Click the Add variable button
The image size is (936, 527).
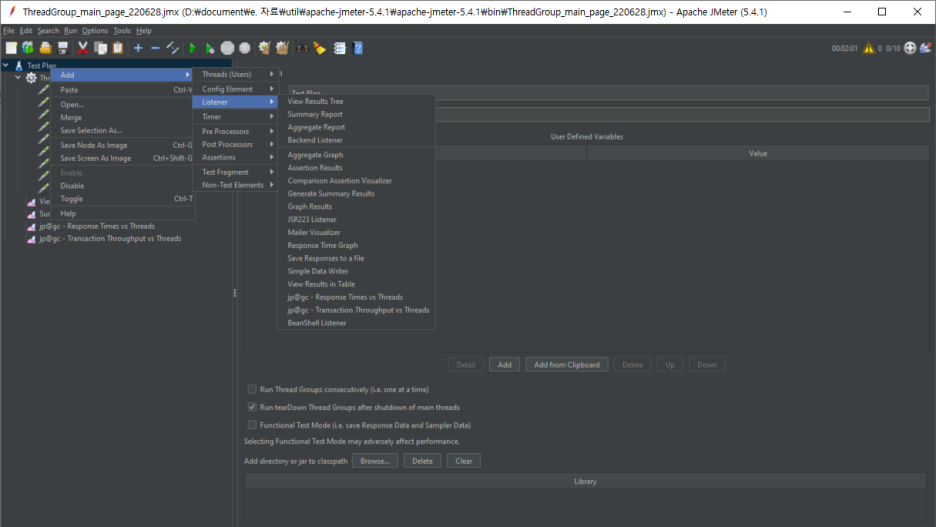point(504,365)
